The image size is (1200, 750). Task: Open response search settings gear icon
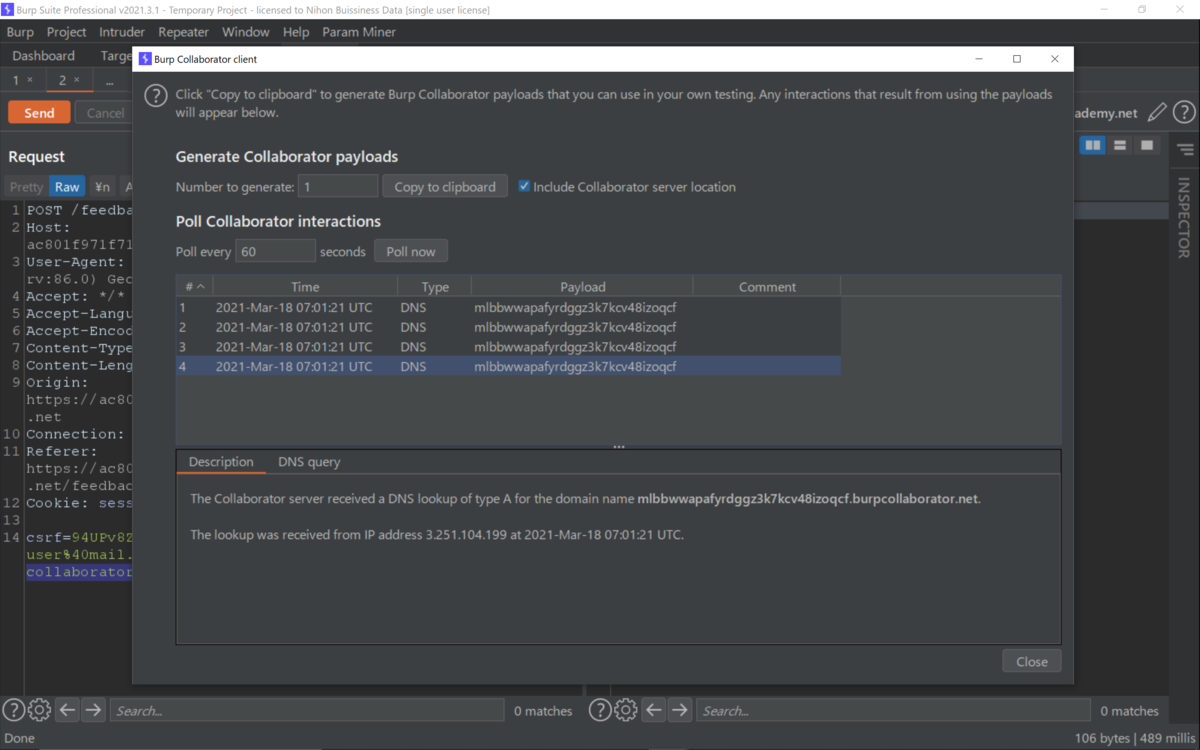pyautogui.click(x=626, y=710)
